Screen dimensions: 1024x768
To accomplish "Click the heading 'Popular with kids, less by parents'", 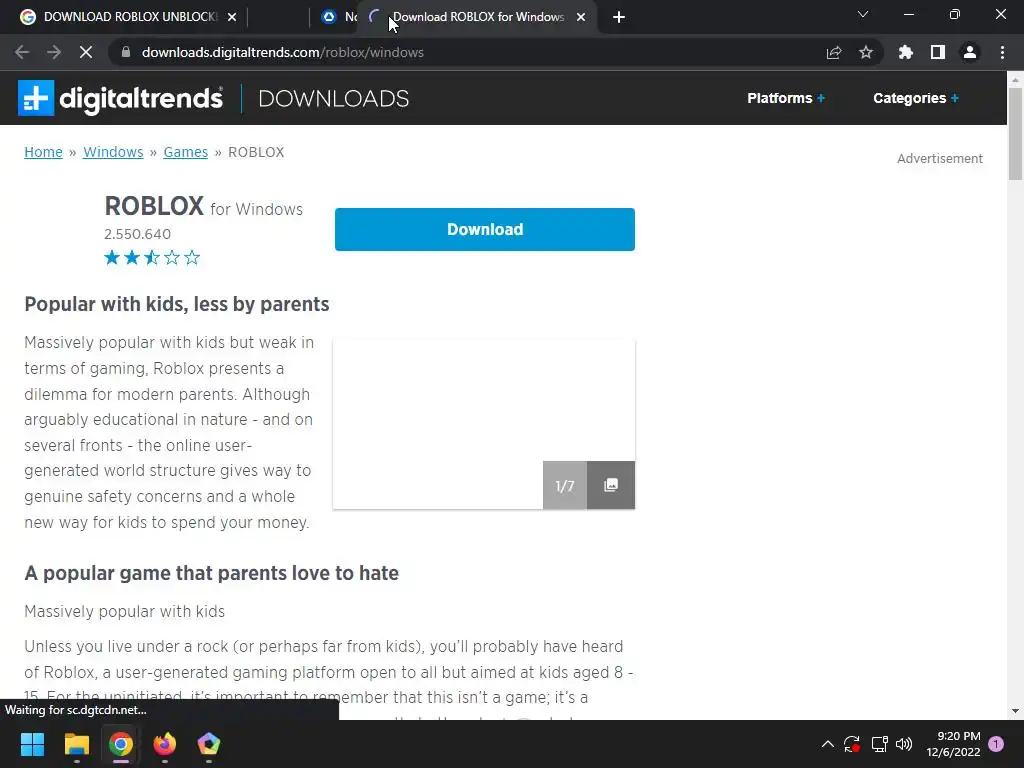I will [176, 304].
